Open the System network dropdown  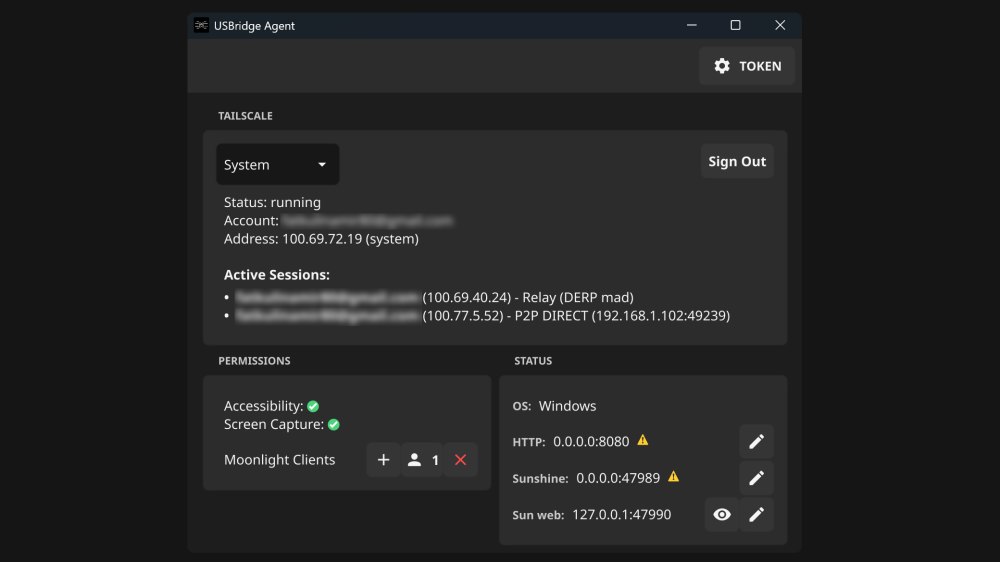[x=277, y=165]
